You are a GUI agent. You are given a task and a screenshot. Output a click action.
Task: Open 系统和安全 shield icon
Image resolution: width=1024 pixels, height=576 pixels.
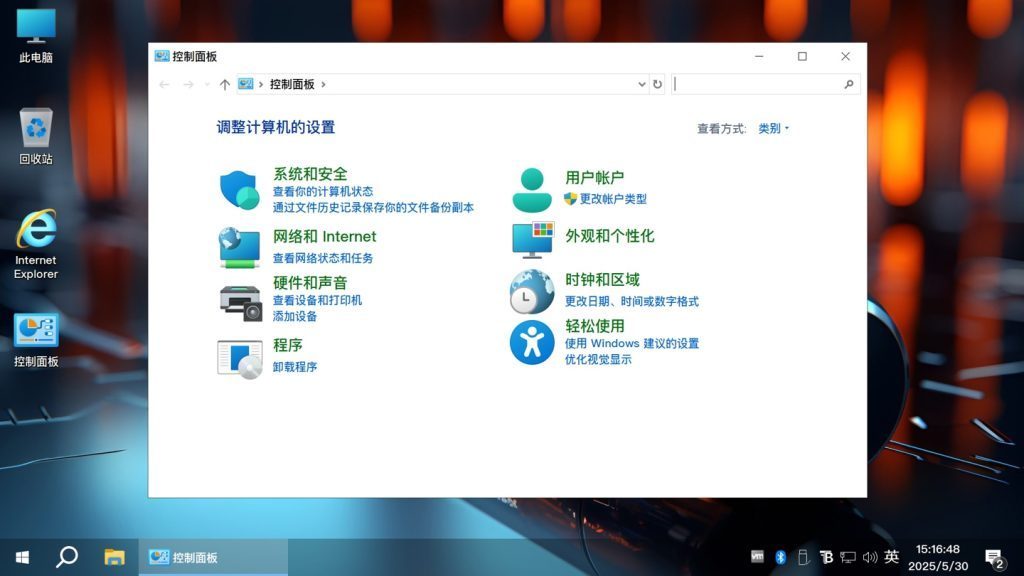pyautogui.click(x=240, y=187)
